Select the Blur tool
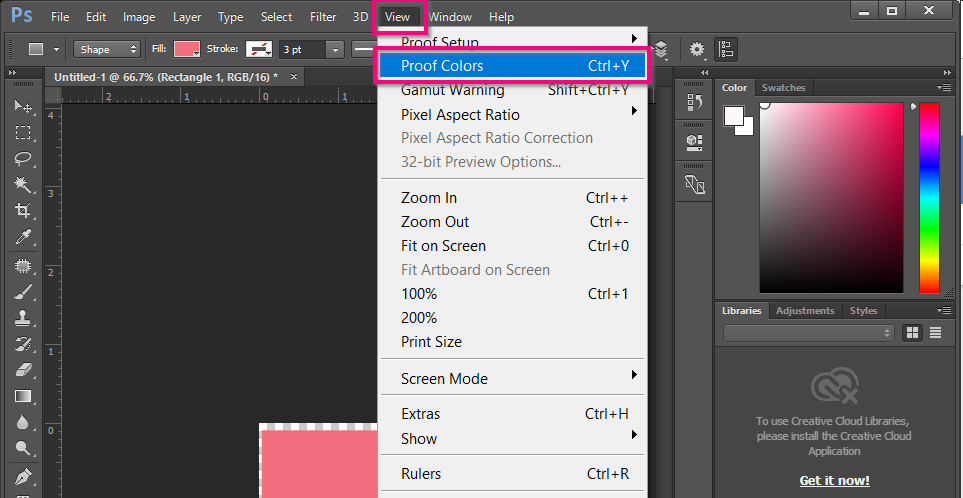Viewport: 963px width, 498px height. pyautogui.click(x=23, y=422)
